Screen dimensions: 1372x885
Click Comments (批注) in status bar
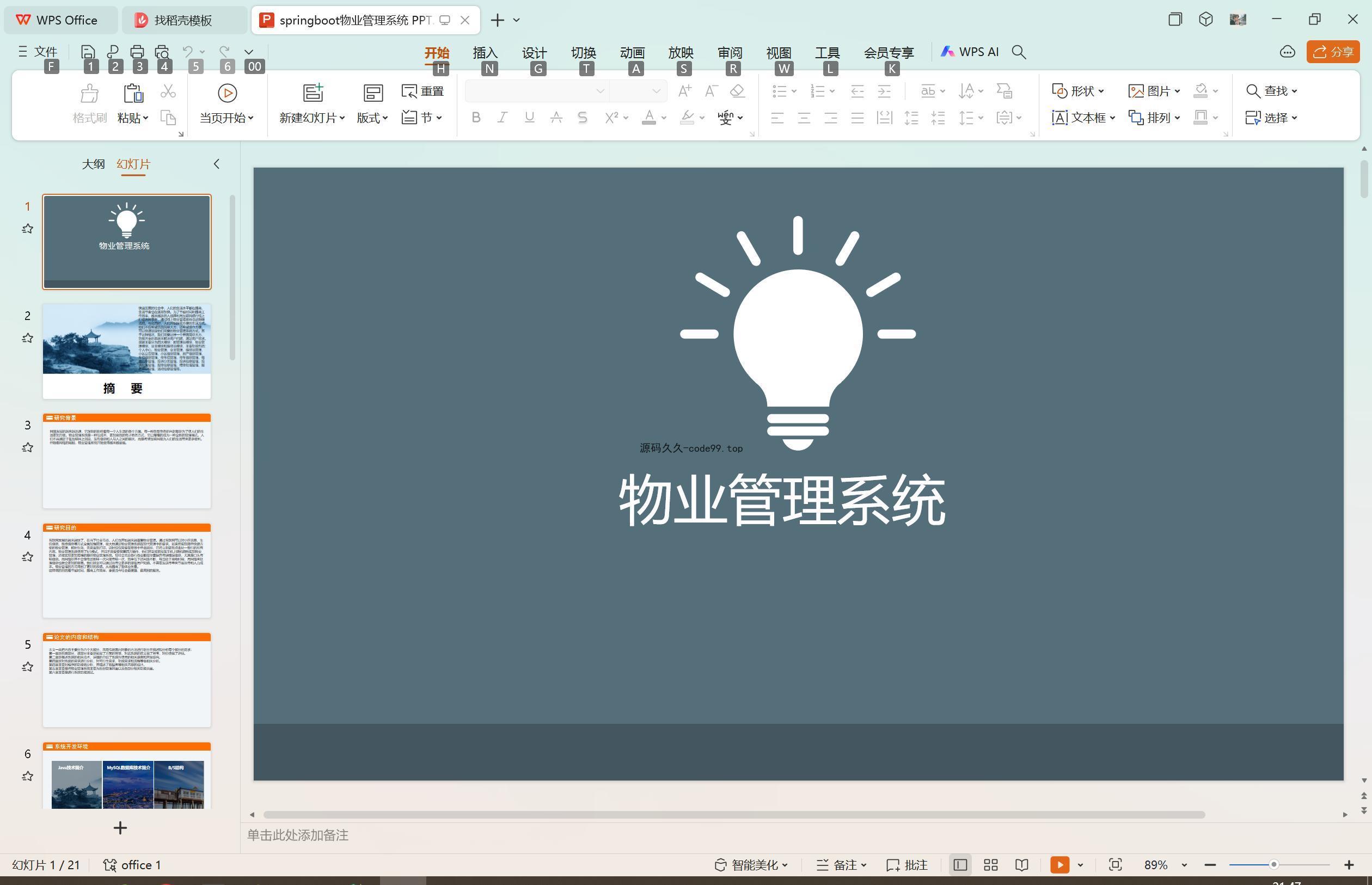(x=907, y=865)
